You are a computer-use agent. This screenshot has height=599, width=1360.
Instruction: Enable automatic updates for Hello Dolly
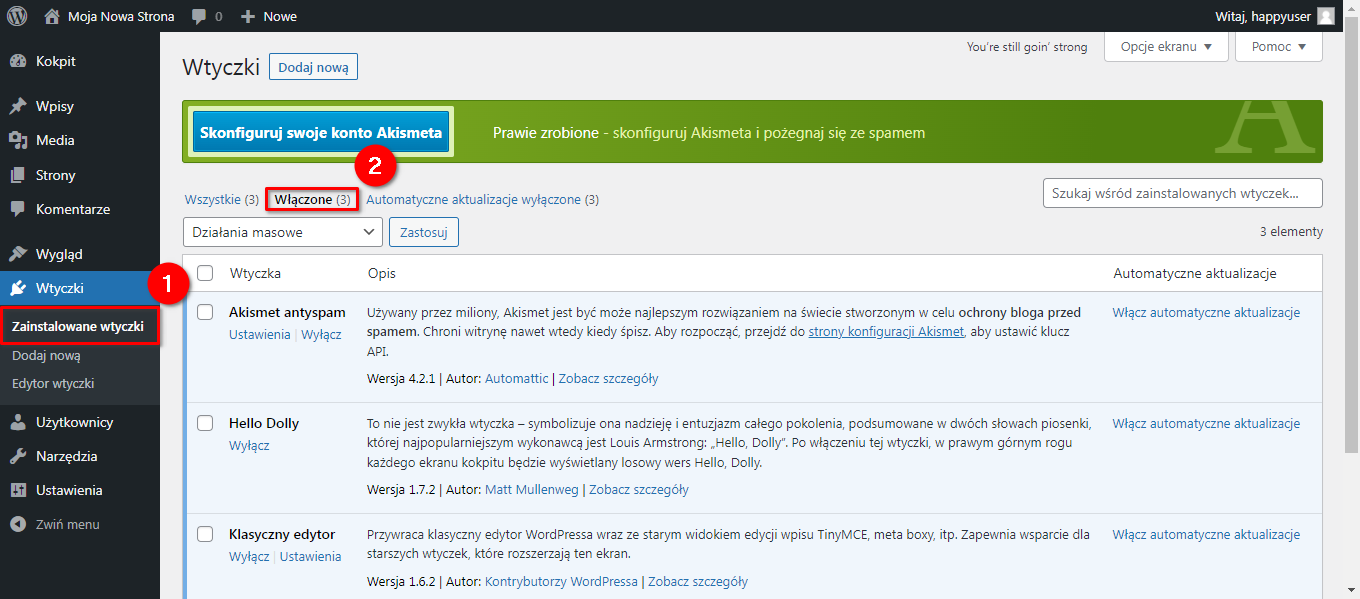(x=1206, y=423)
